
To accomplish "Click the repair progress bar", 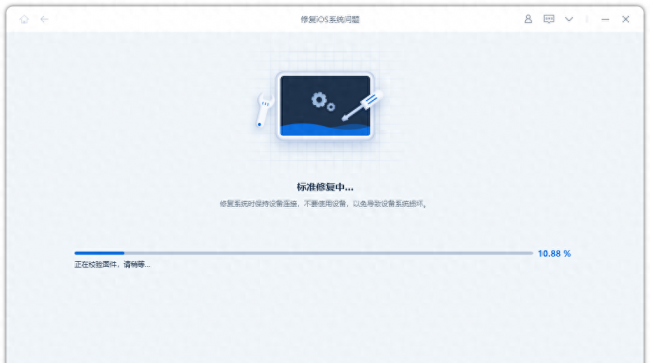I will [x=303, y=253].
